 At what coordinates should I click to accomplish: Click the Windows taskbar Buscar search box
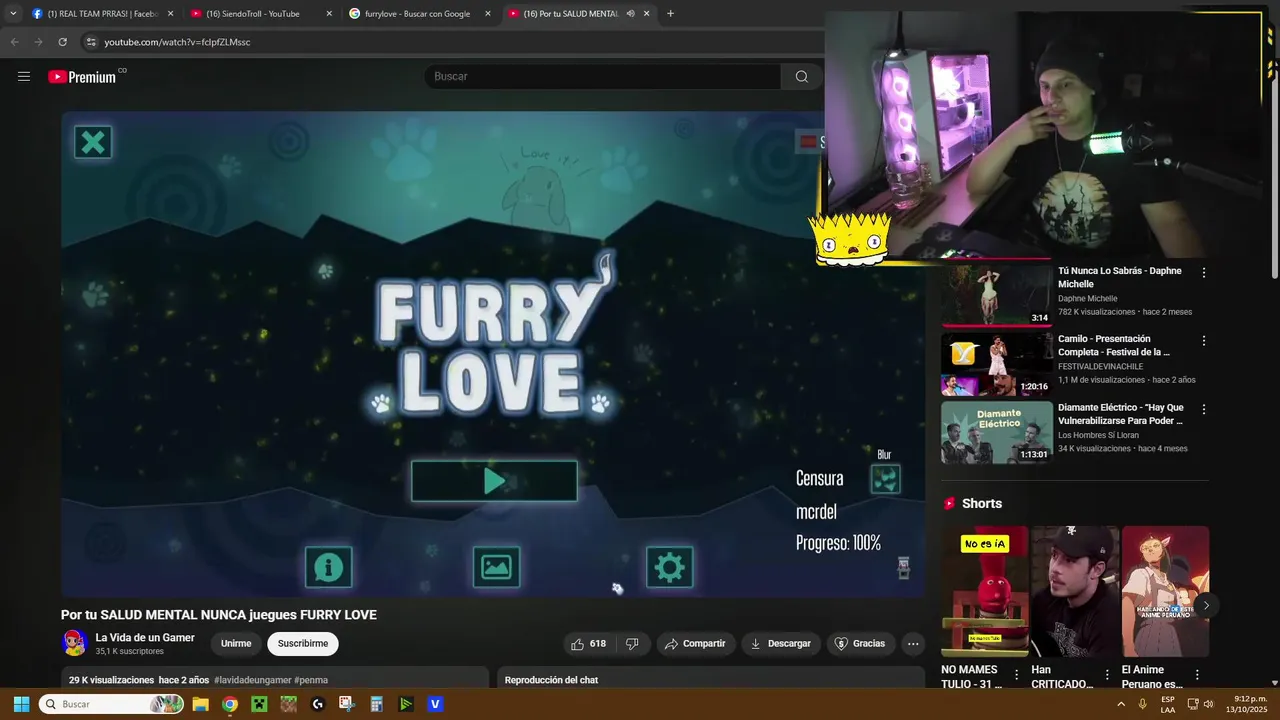(112, 704)
